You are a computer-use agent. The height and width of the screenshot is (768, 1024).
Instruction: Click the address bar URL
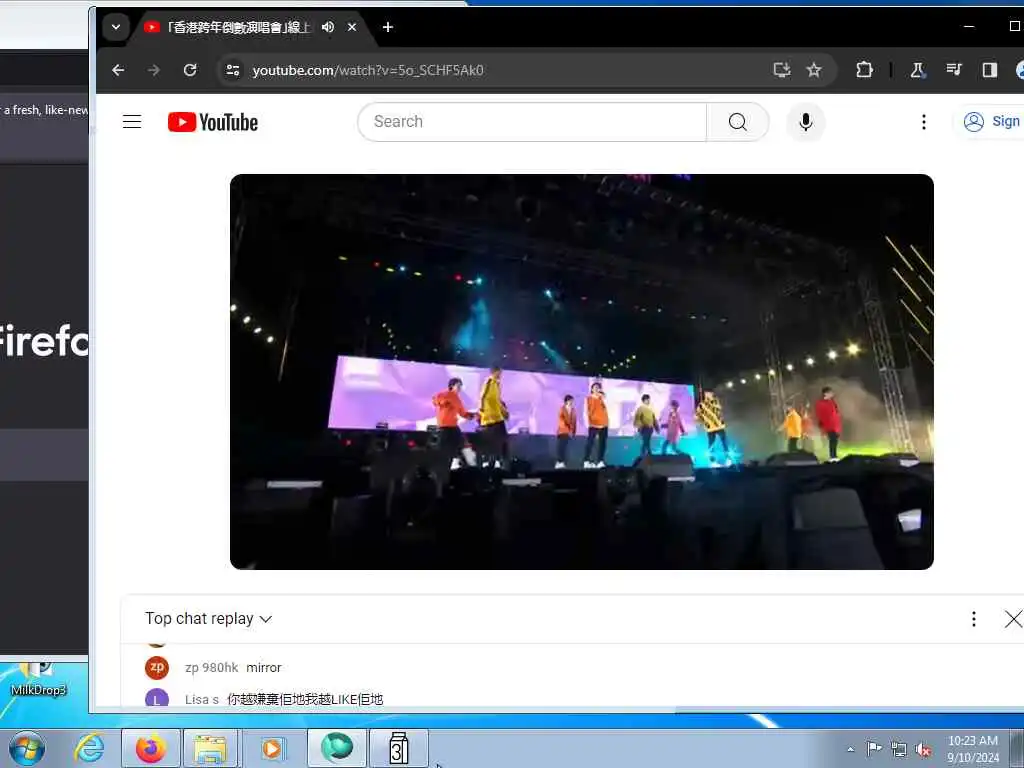[x=368, y=70]
